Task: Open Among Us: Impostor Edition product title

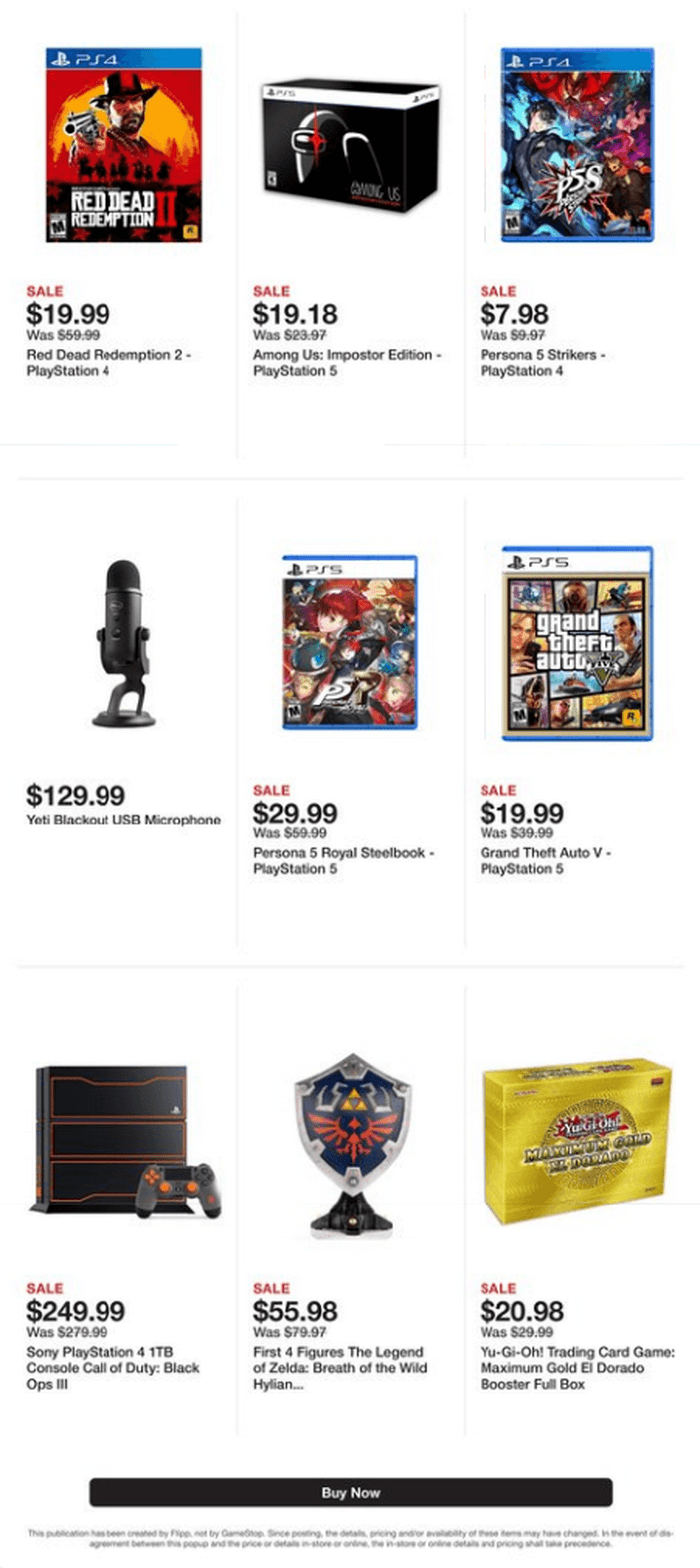Action: [347, 362]
